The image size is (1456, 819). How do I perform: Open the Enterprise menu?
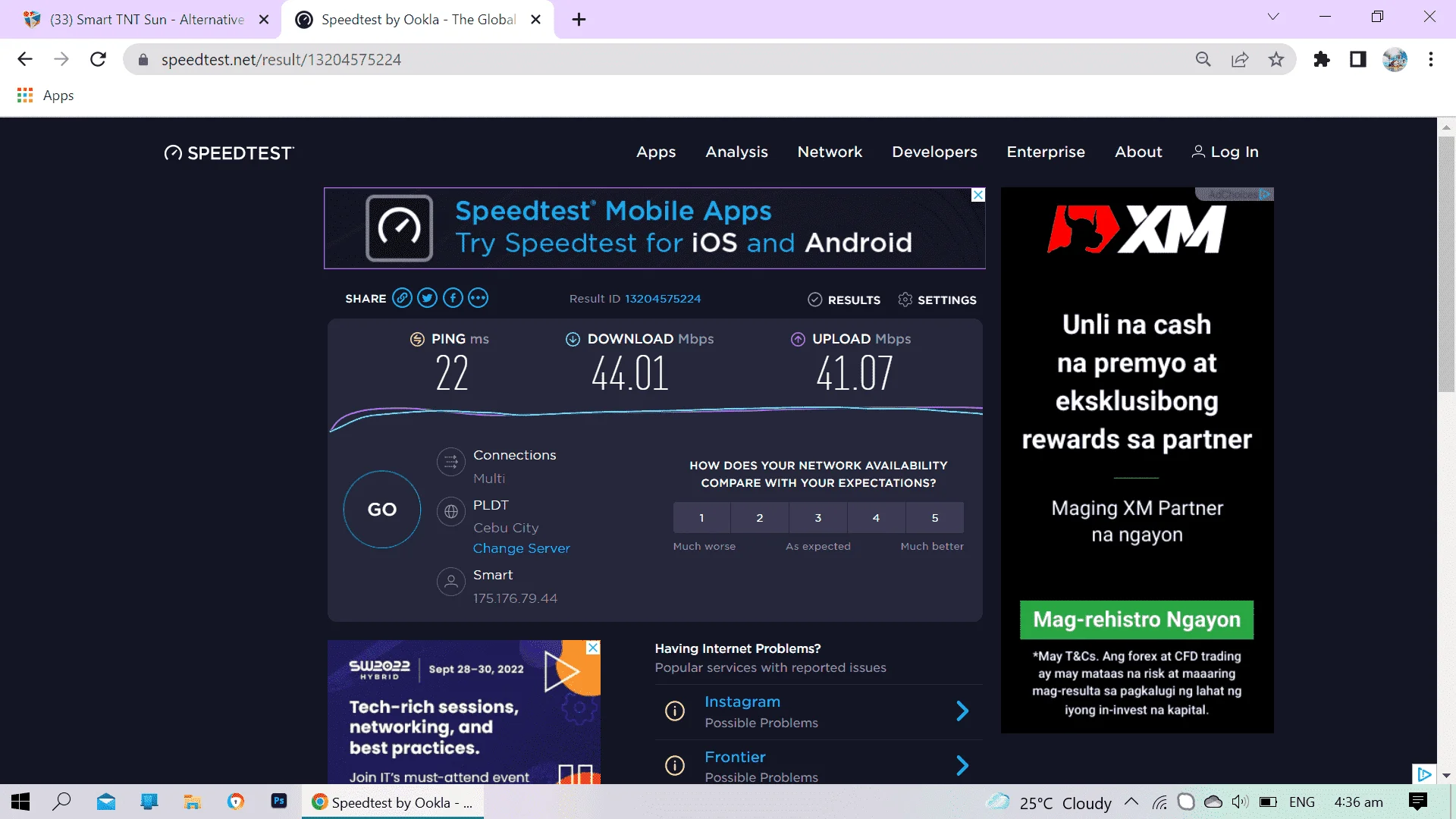pyautogui.click(x=1046, y=152)
